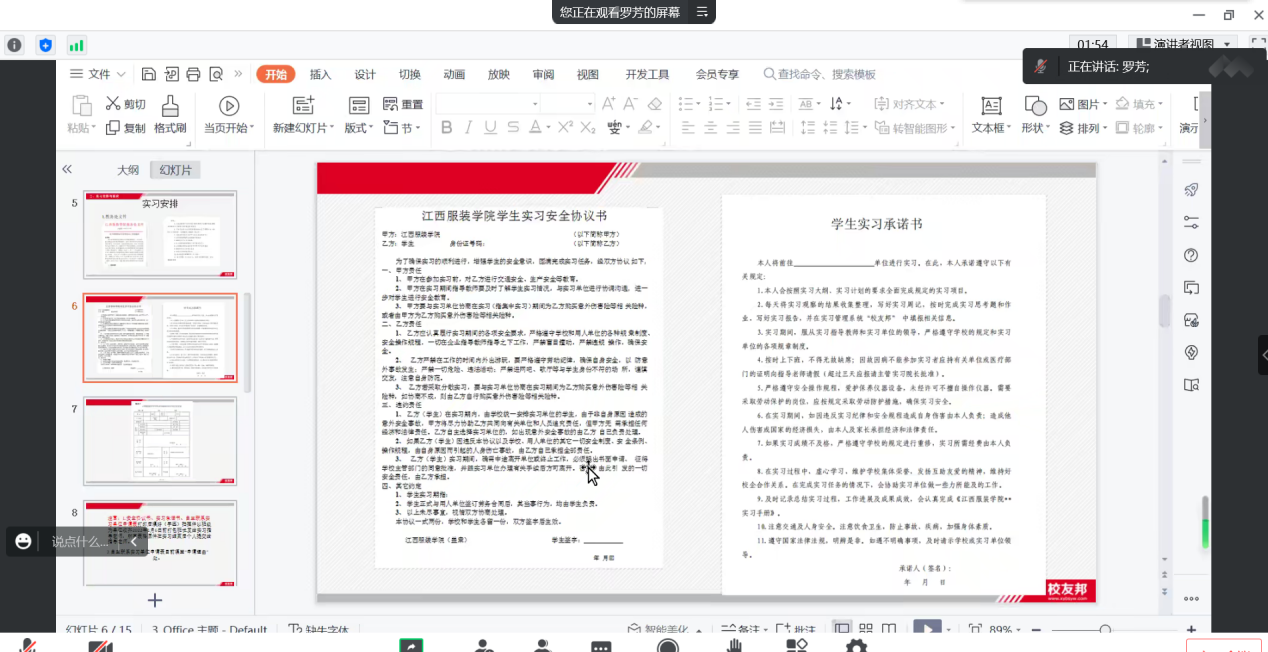Toggle Underline formatting
The image size is (1268, 652).
pyautogui.click(x=490, y=128)
